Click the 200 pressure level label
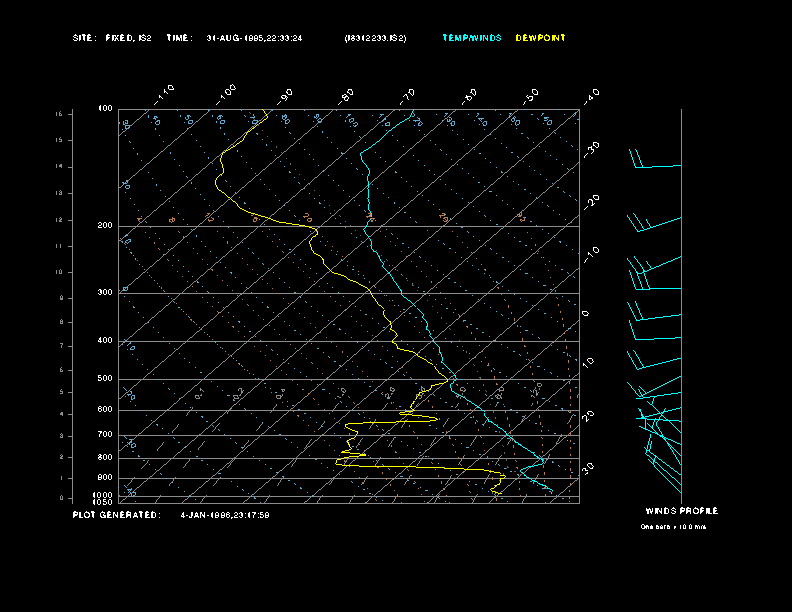The height and width of the screenshot is (612, 792). 105,226
